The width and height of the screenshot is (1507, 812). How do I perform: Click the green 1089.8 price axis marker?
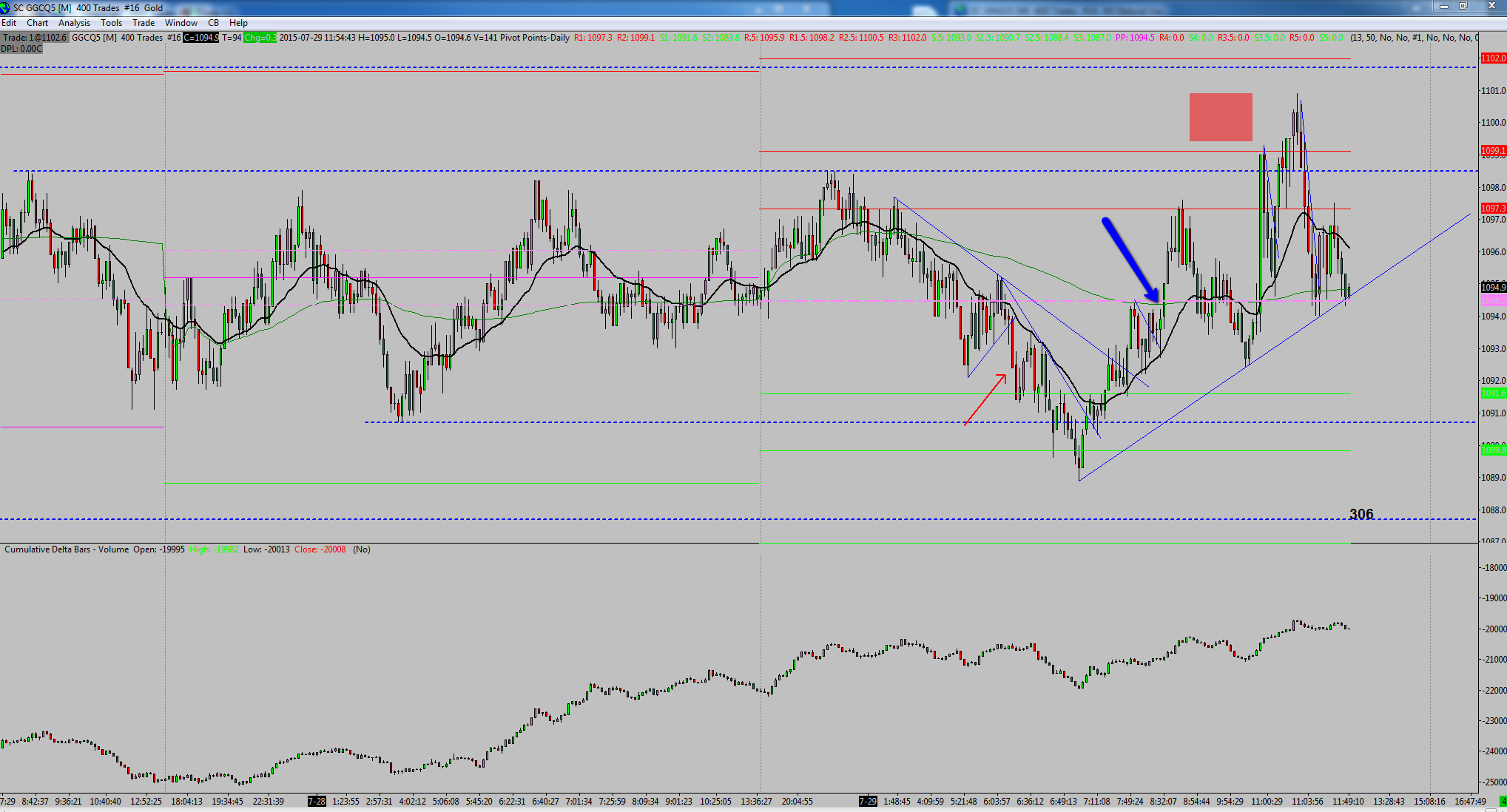coord(1493,450)
